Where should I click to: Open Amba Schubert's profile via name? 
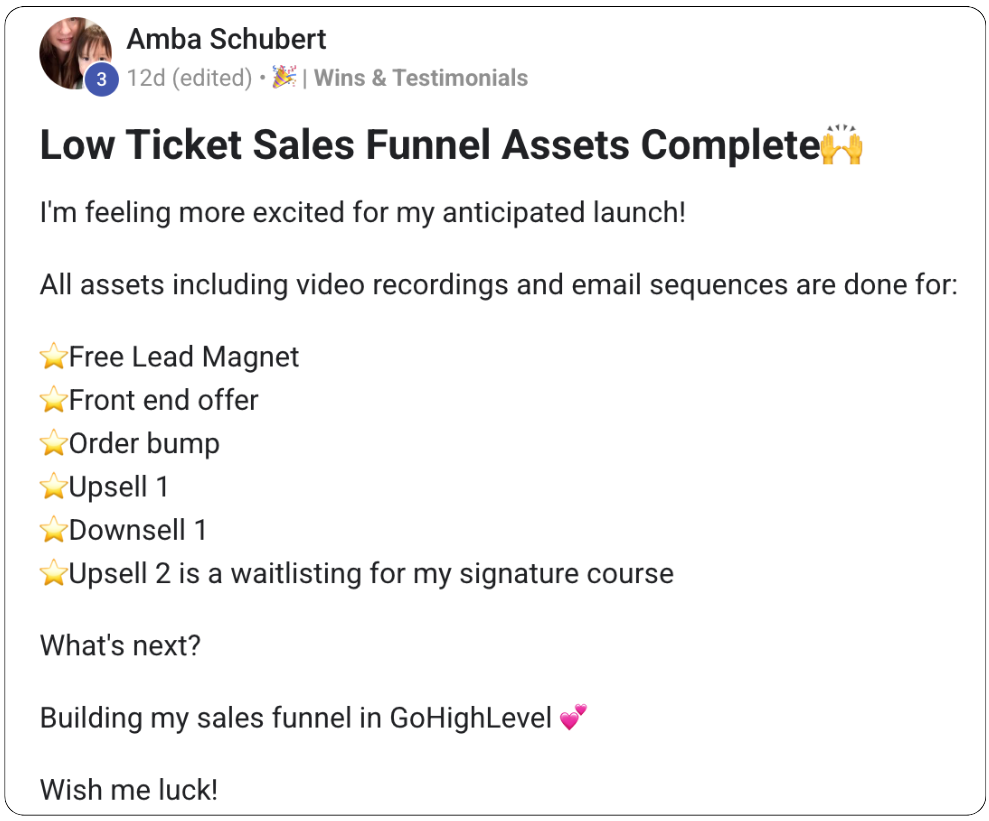pyautogui.click(x=226, y=40)
